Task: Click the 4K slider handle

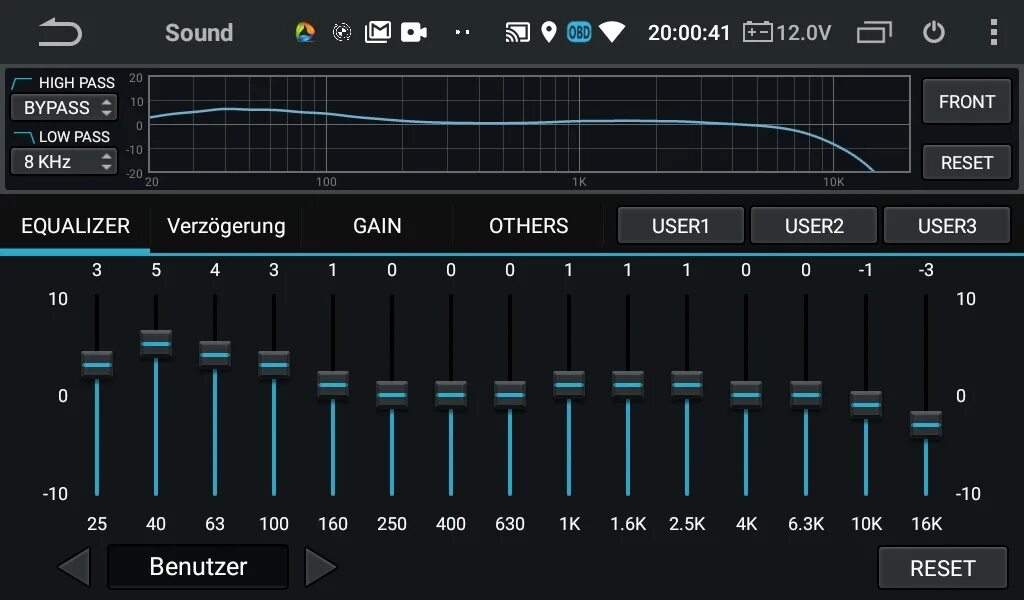Action: (746, 394)
